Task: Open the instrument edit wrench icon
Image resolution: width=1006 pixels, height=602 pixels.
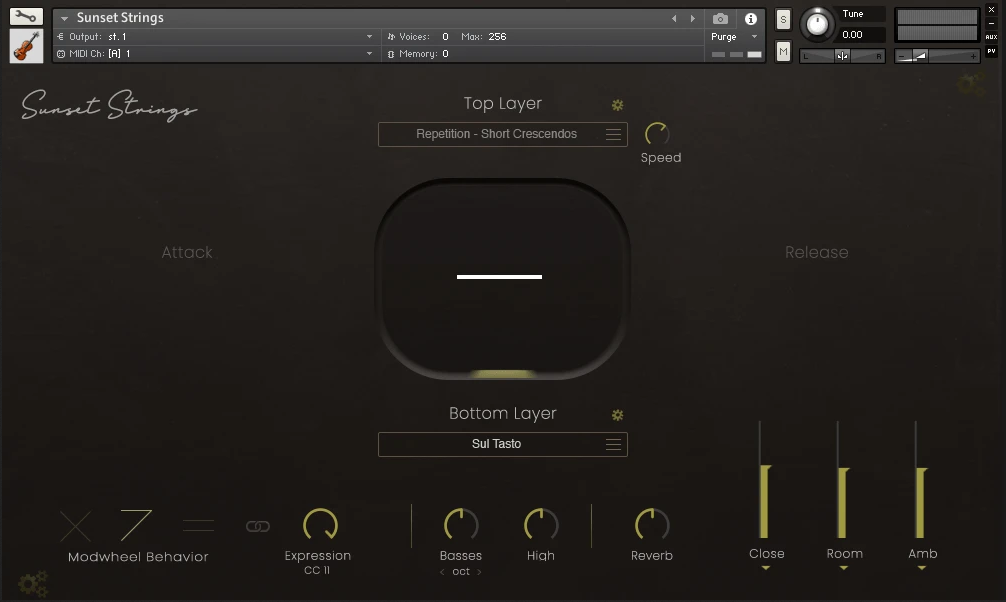Action: pyautogui.click(x=26, y=16)
